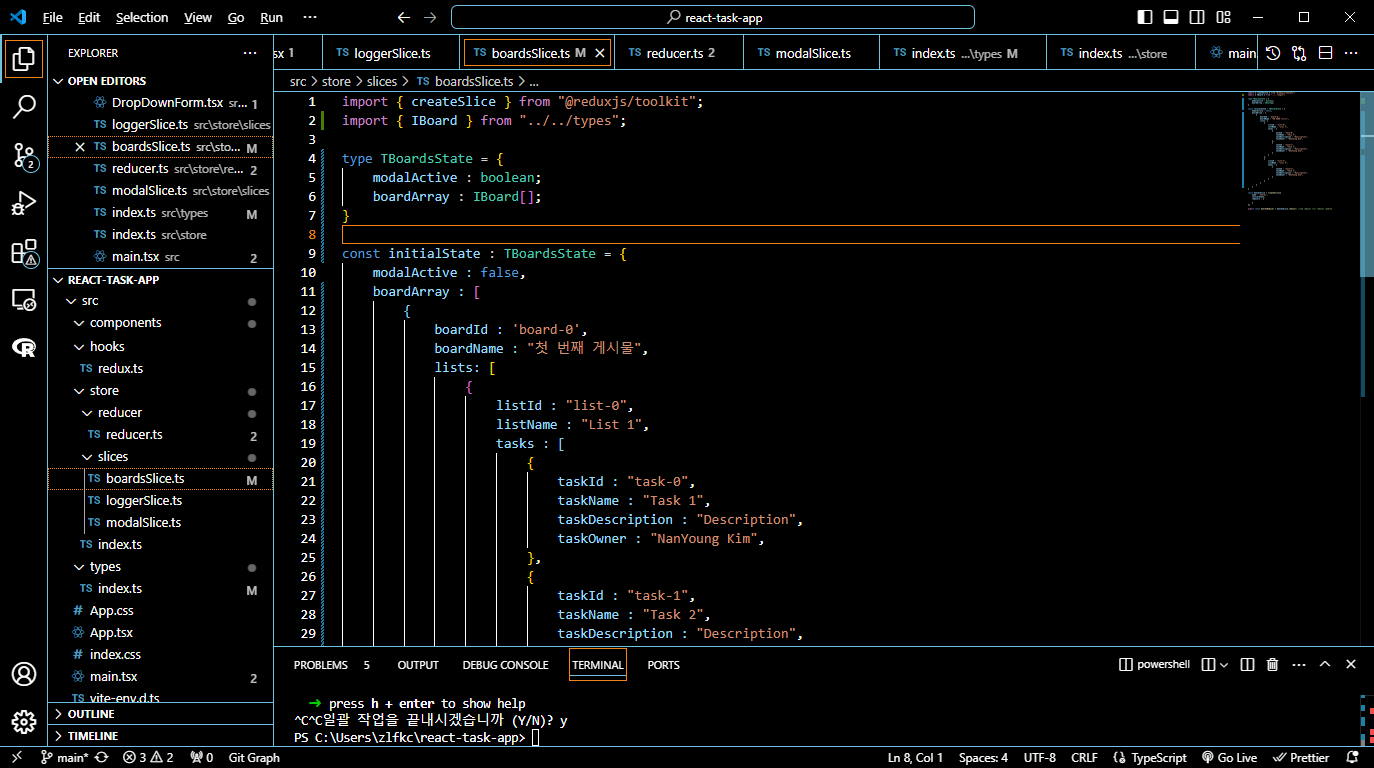Start Go Live server
1374x768 pixels.
pyautogui.click(x=1229, y=758)
